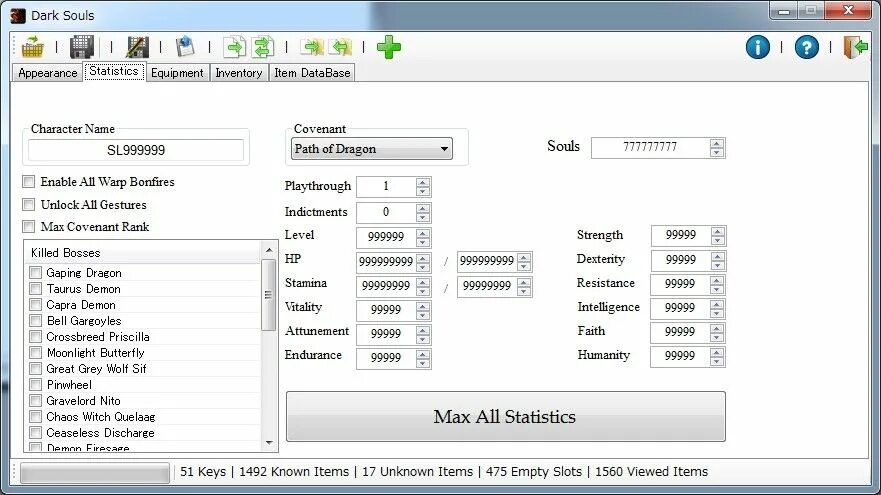Click "475 Empty Slots" status entry
881x495 pixels.
click(534, 471)
